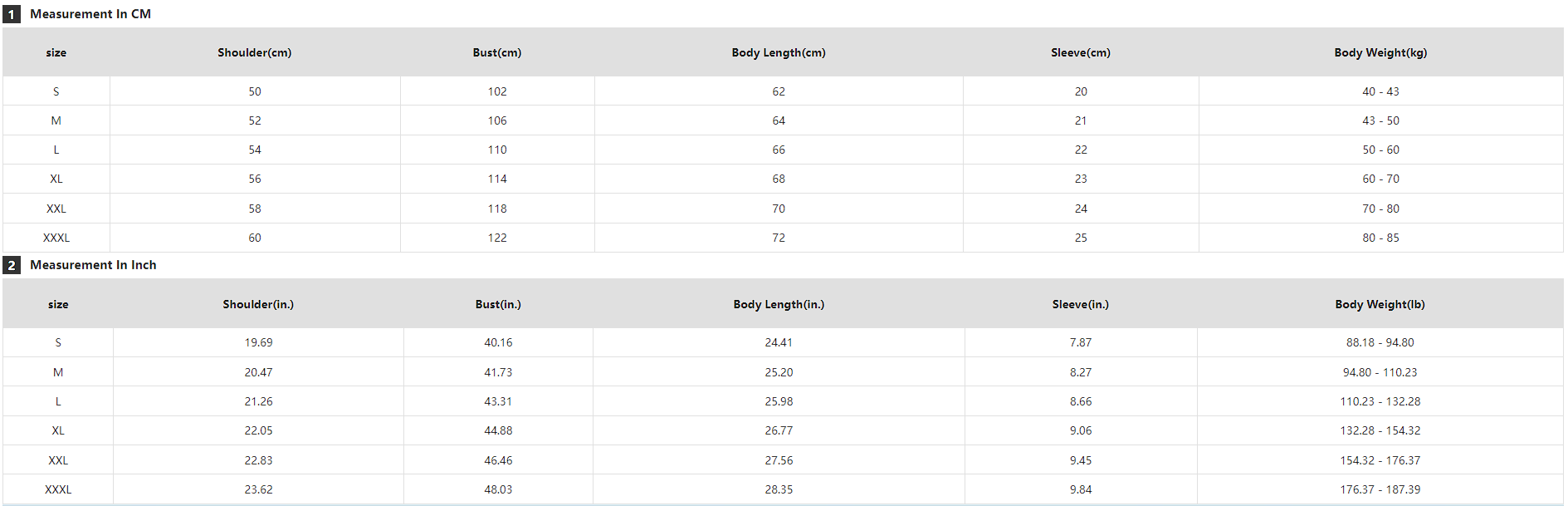This screenshot has width=1568, height=506.
Task: Click the Sleeve(cm) column header
Action: point(1081,52)
